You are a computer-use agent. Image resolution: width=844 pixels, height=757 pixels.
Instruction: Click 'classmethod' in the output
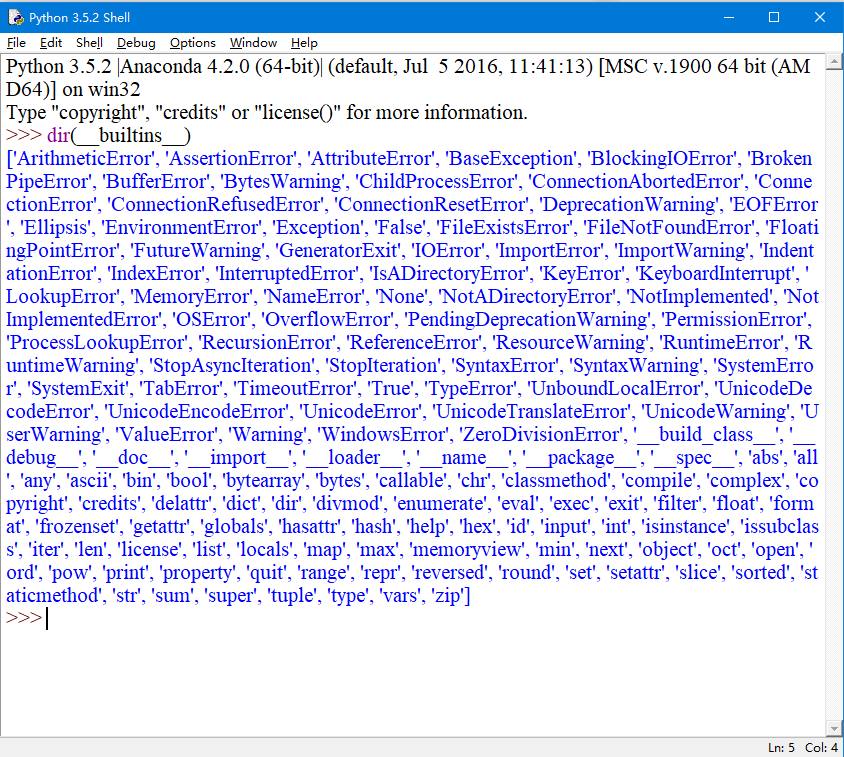pyautogui.click(x=558, y=481)
